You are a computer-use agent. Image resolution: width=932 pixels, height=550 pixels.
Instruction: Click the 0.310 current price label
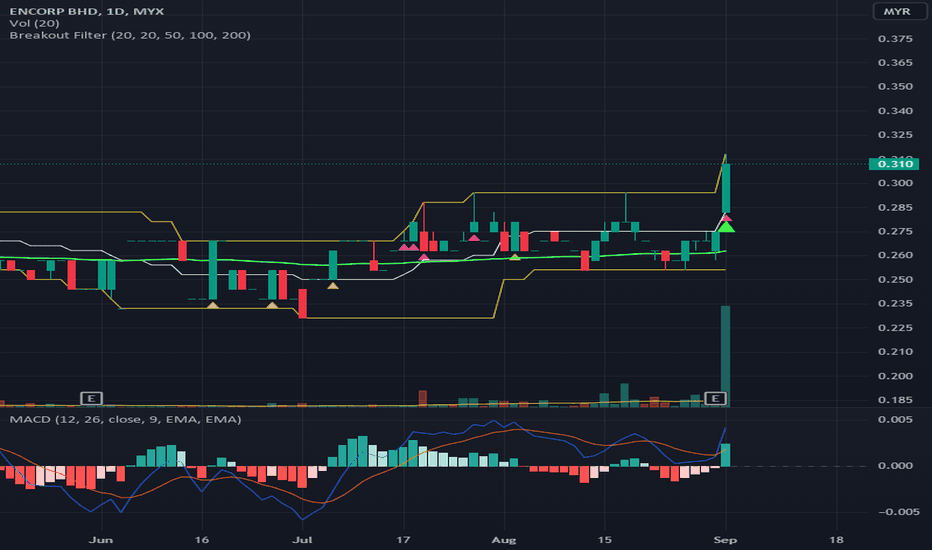894,164
